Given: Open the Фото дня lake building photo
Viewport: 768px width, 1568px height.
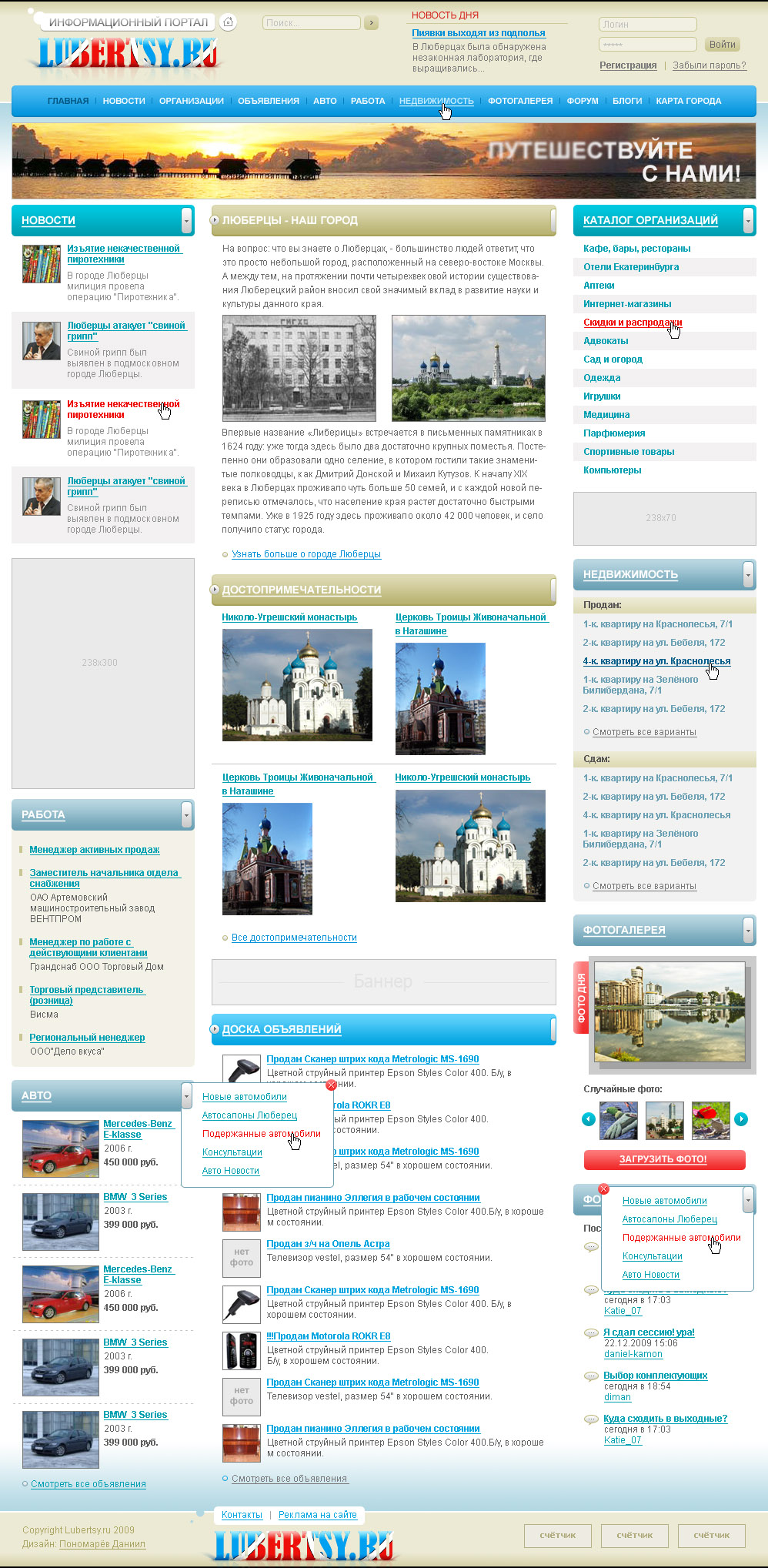Looking at the screenshot, I should (x=669, y=1012).
